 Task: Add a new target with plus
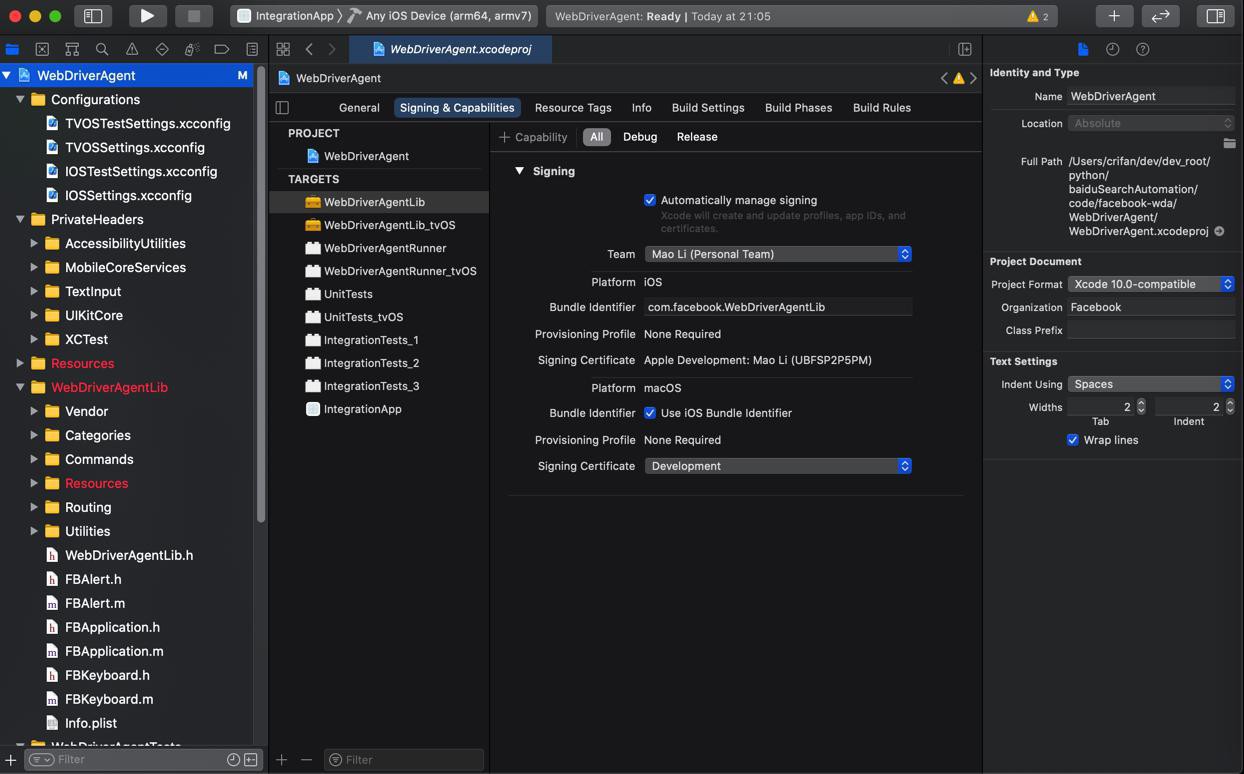(x=282, y=760)
